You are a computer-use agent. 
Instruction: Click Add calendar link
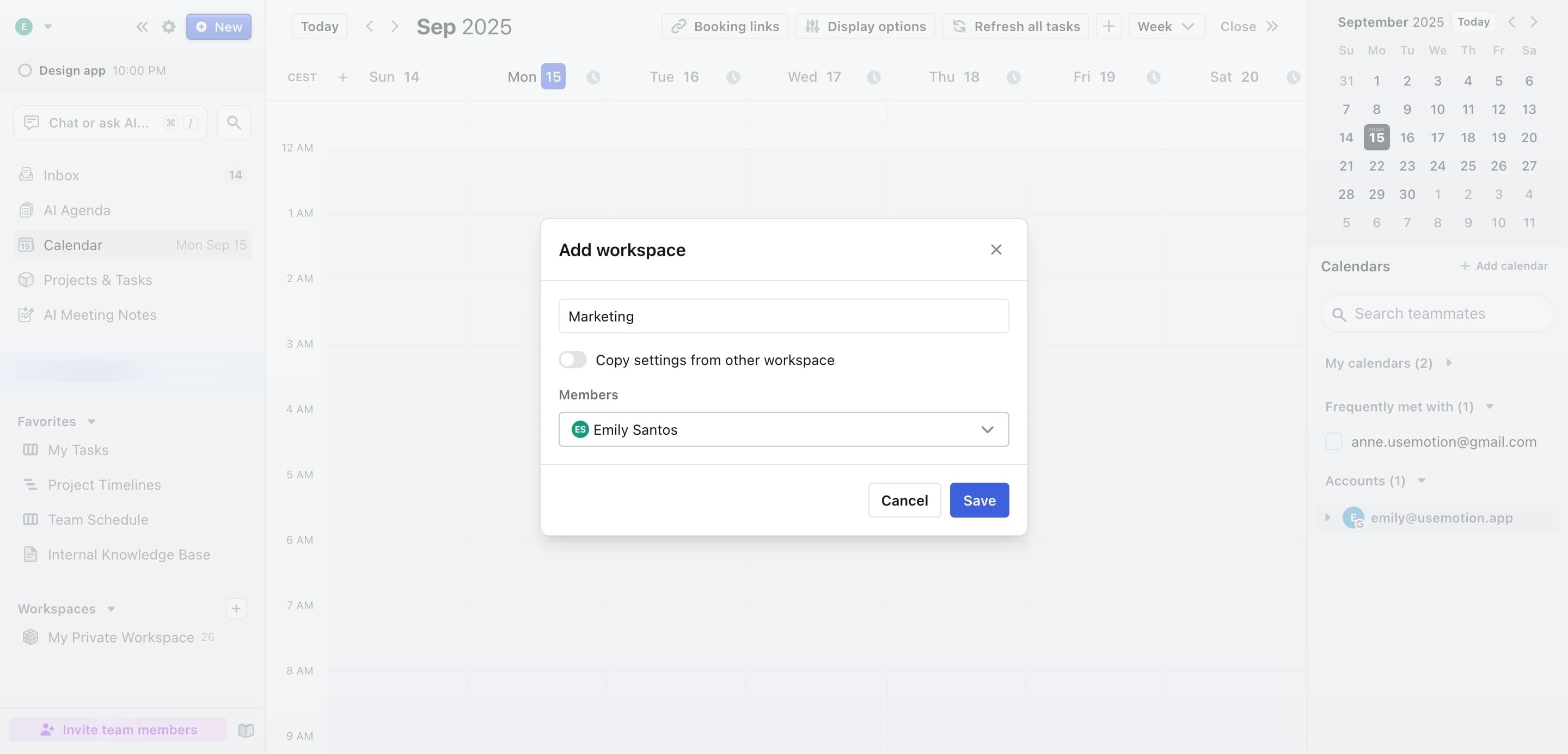pyautogui.click(x=1504, y=266)
